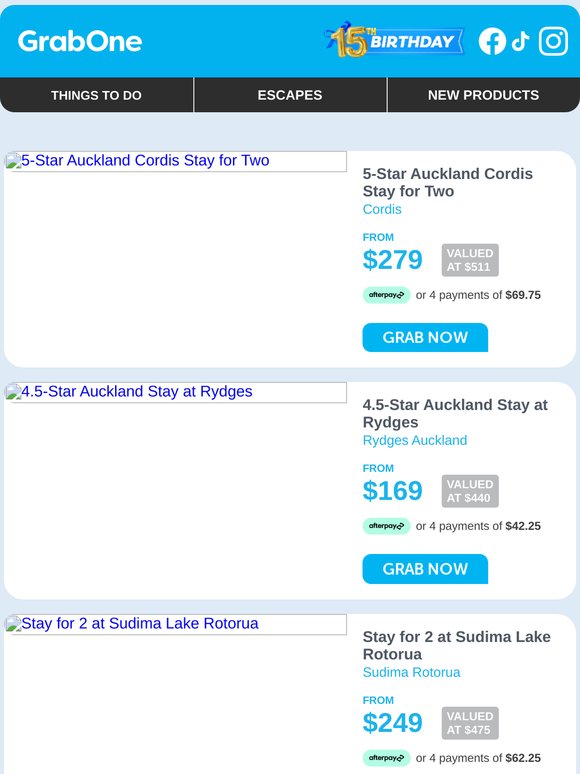Click the Afterpay badge under Sudima deal
This screenshot has height=774, width=580.
pyautogui.click(x=387, y=758)
